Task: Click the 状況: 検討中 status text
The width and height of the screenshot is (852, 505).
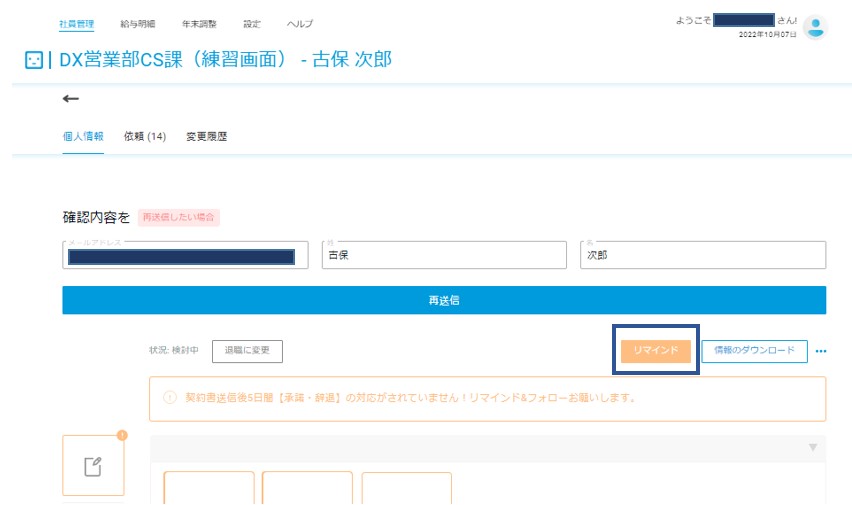Action: 174,351
